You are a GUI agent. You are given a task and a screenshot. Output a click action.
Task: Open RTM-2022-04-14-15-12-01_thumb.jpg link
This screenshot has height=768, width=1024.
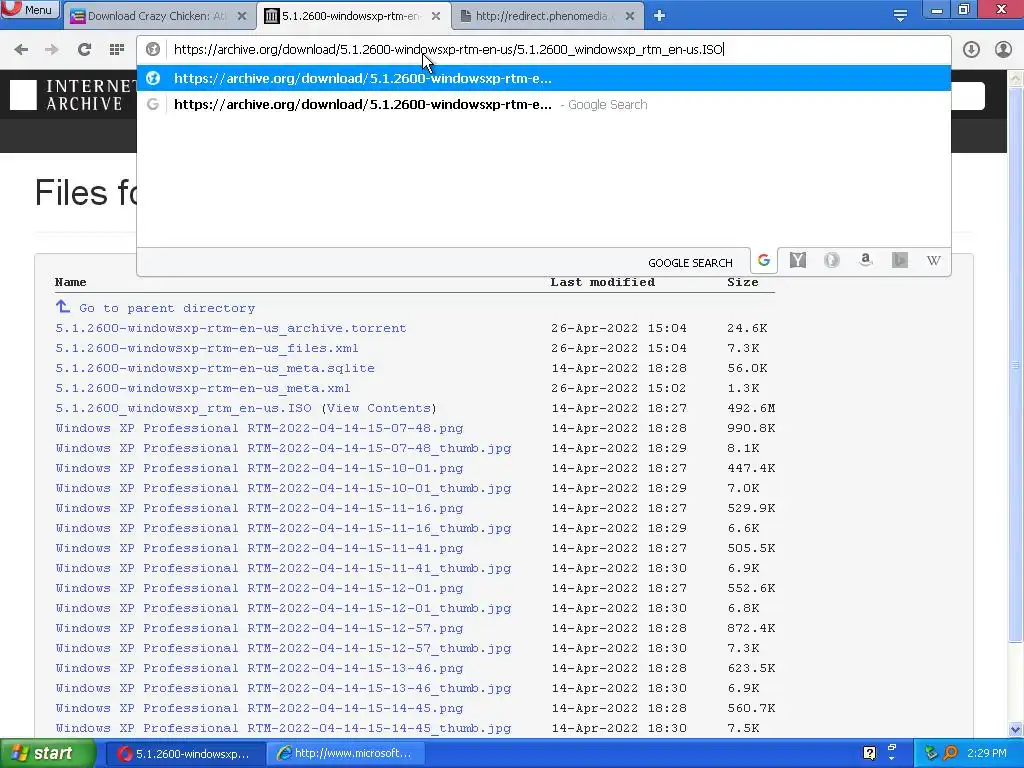point(283,608)
